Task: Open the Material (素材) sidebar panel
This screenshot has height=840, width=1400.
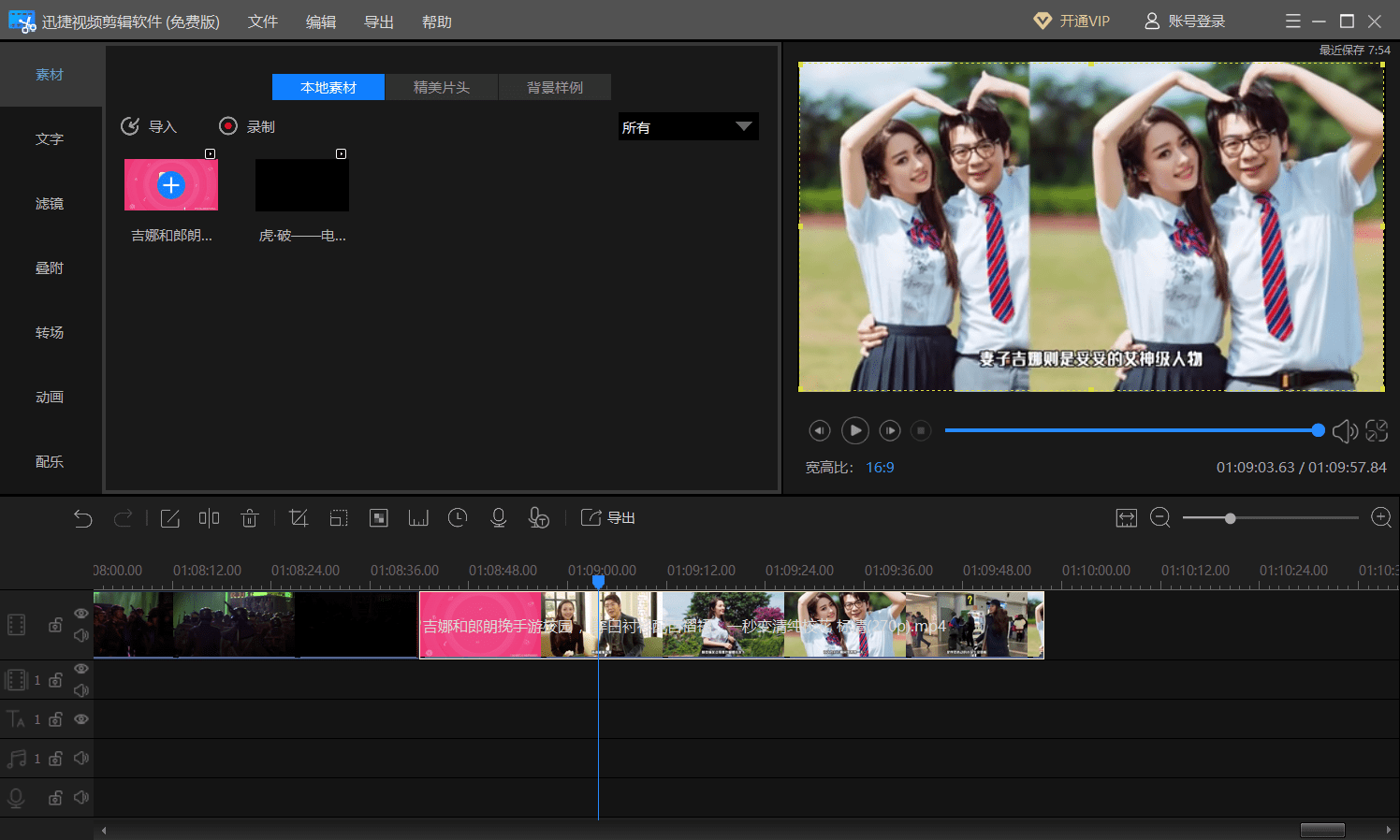Action: 51,75
